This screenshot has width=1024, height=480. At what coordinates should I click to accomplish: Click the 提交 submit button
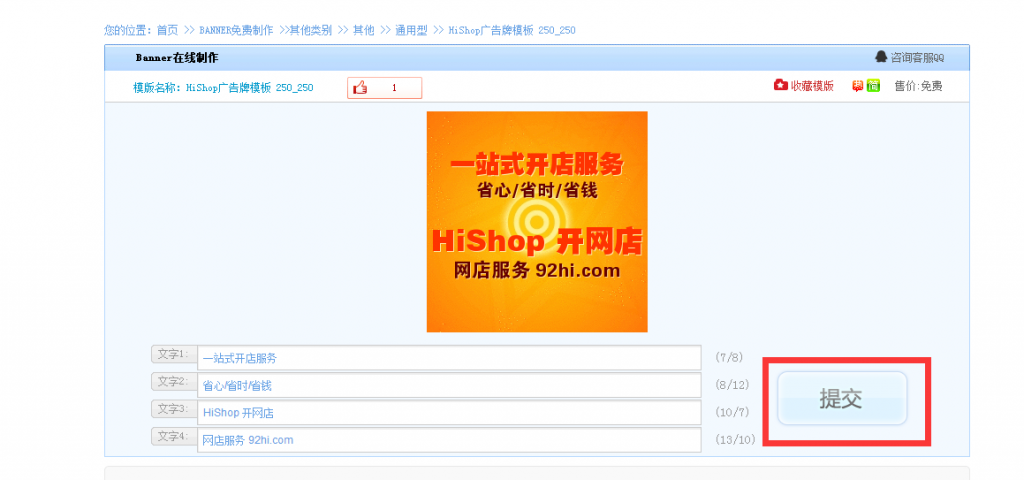tap(842, 398)
